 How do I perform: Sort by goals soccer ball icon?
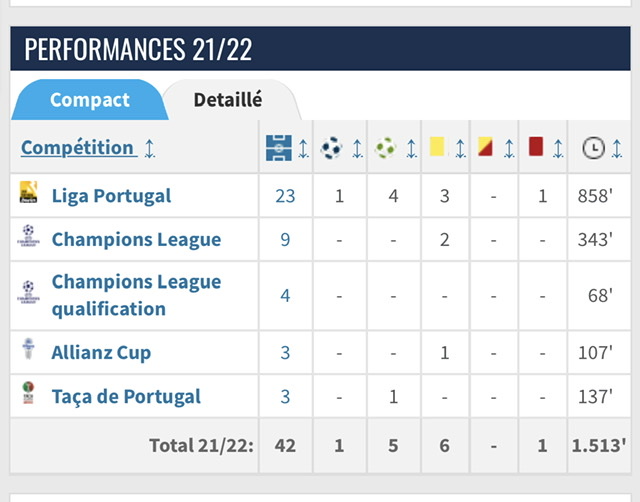(x=331, y=148)
